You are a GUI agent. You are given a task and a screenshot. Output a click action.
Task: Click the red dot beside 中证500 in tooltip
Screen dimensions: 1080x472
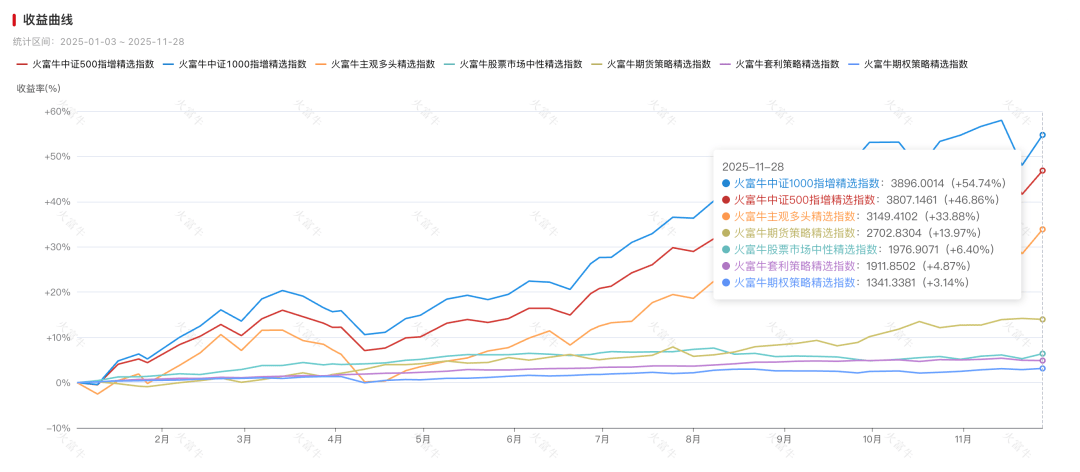tap(726, 200)
